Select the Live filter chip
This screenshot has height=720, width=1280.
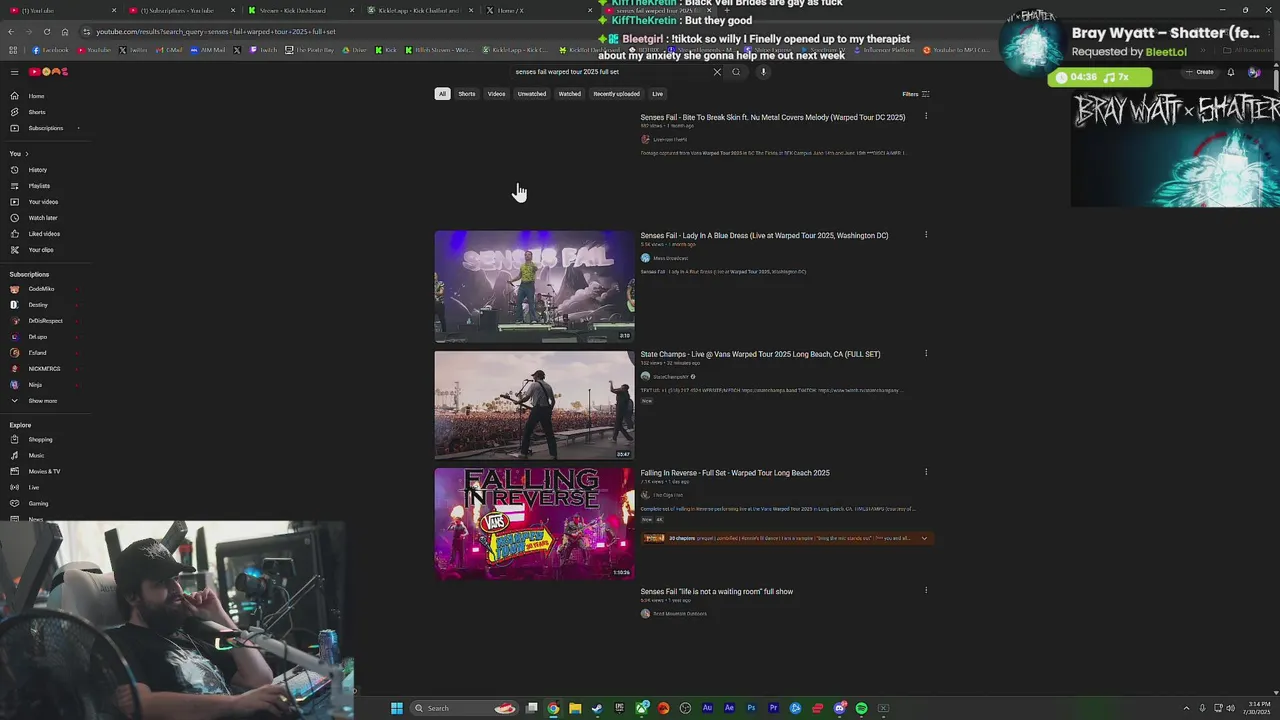click(657, 94)
